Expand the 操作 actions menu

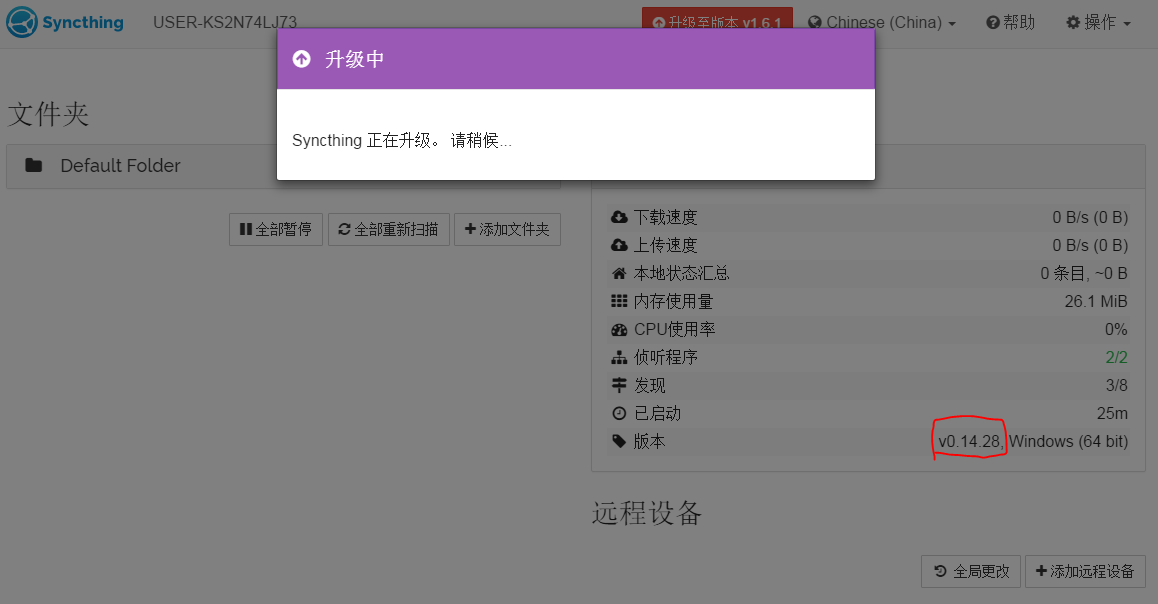[x=1098, y=22]
